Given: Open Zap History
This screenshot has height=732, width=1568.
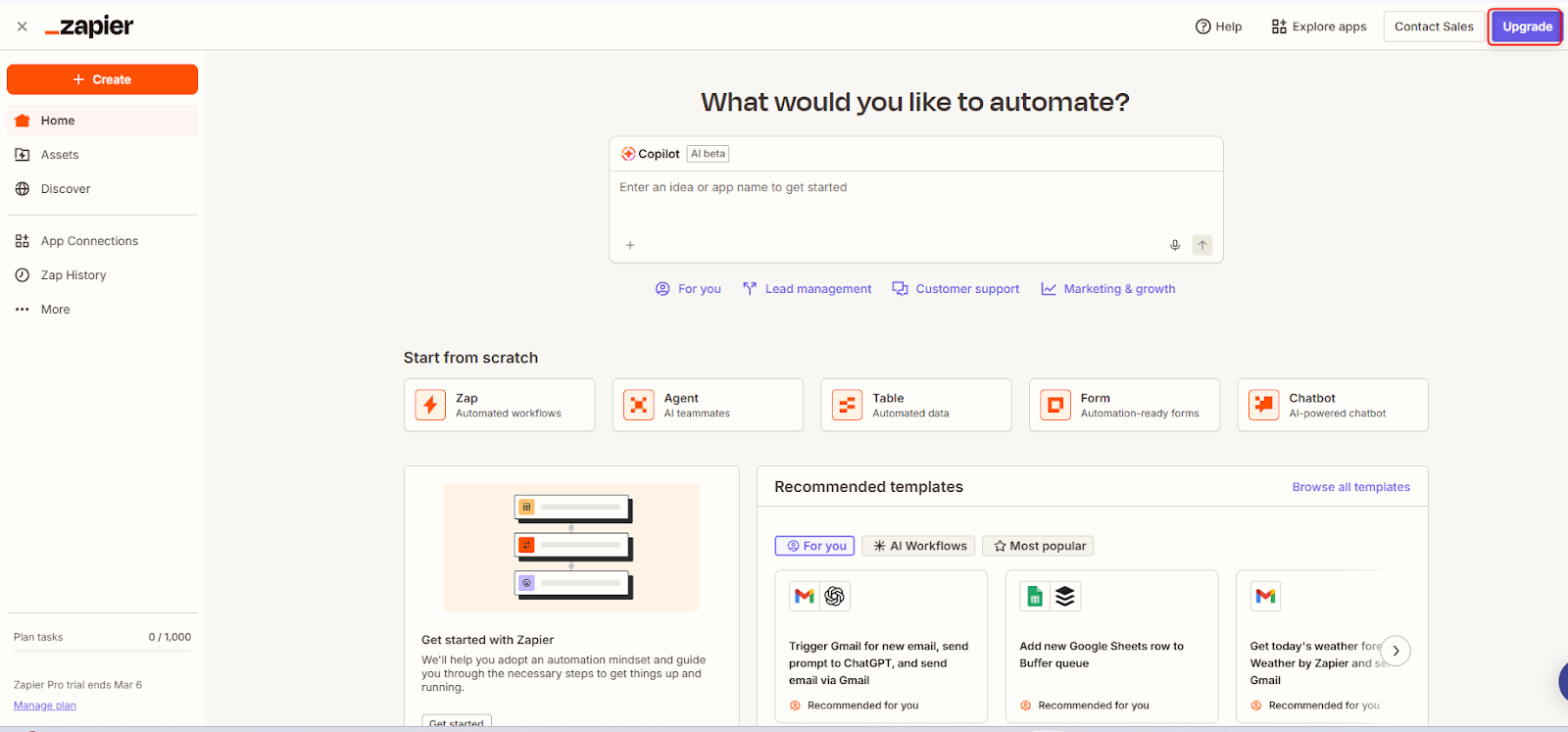Looking at the screenshot, I should click(x=102, y=275).
